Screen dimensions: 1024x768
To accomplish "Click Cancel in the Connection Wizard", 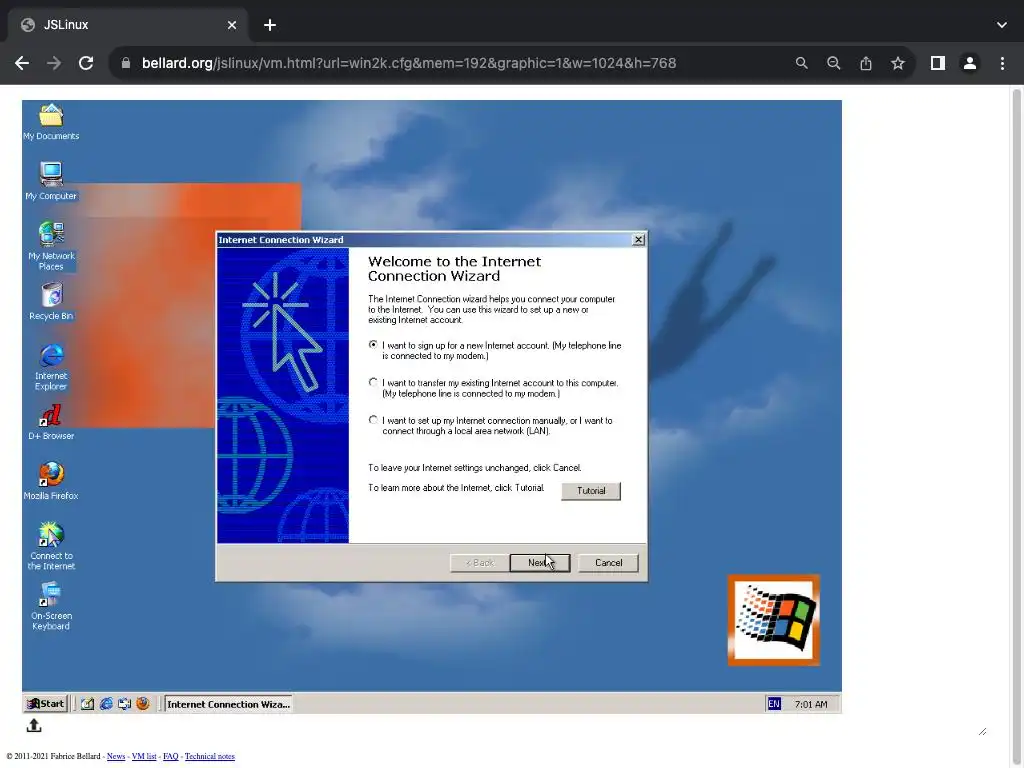I will [x=608, y=562].
